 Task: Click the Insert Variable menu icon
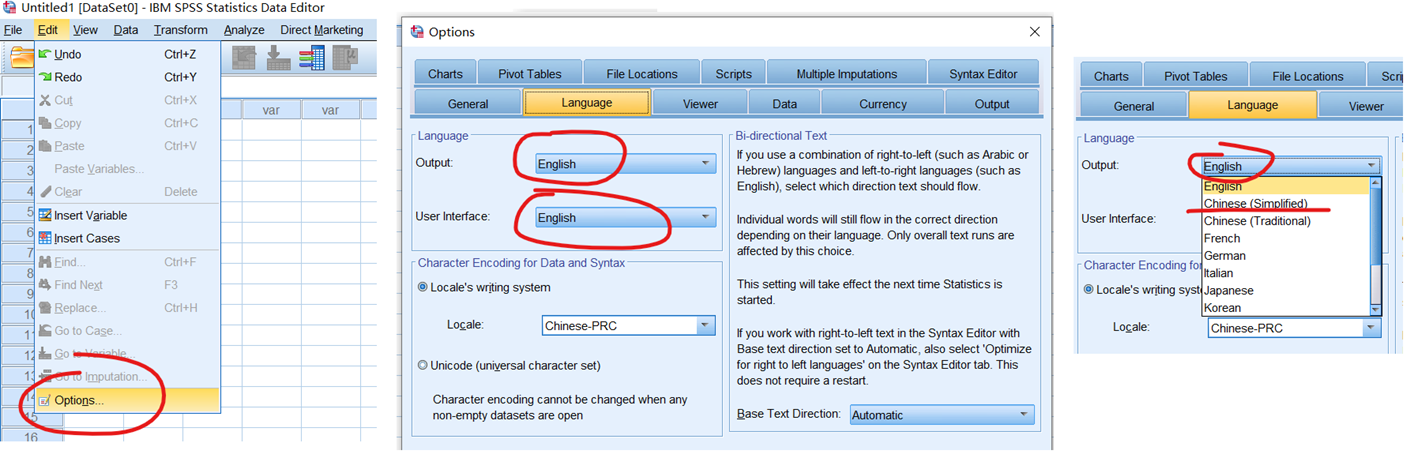(45, 215)
